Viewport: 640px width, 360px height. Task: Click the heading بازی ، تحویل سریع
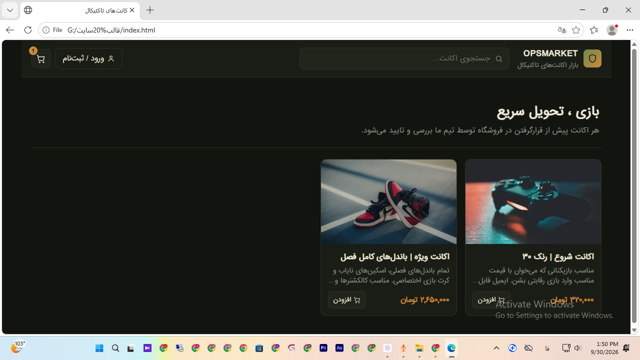pyautogui.click(x=548, y=111)
